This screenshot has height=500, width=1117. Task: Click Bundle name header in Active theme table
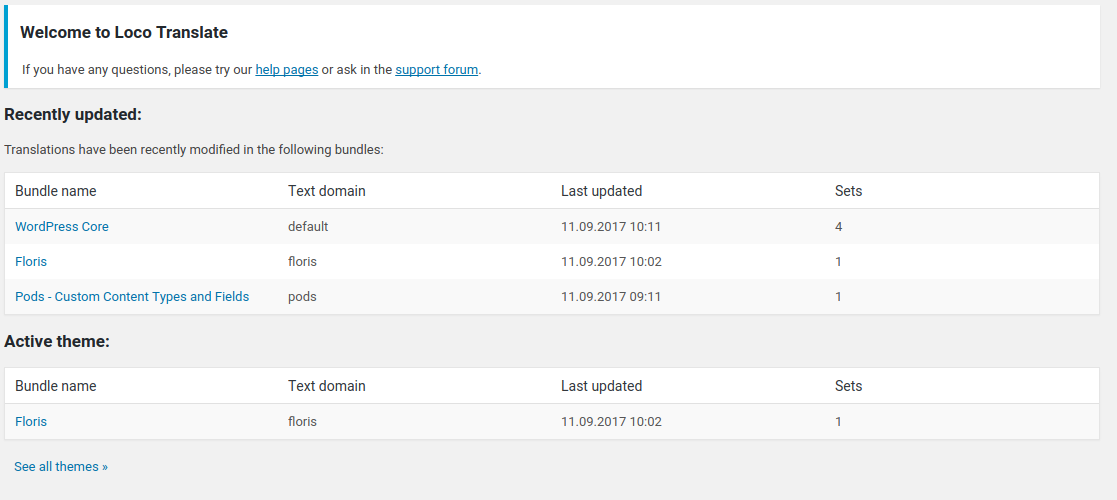click(56, 386)
